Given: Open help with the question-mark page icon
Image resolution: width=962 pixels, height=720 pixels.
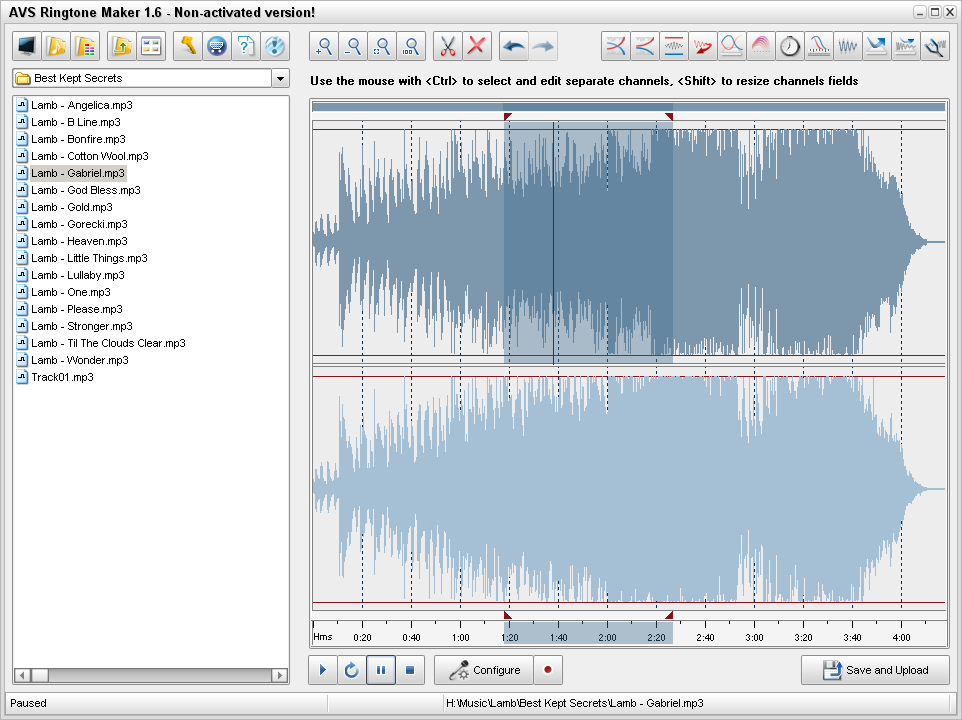Looking at the screenshot, I should click(x=245, y=46).
